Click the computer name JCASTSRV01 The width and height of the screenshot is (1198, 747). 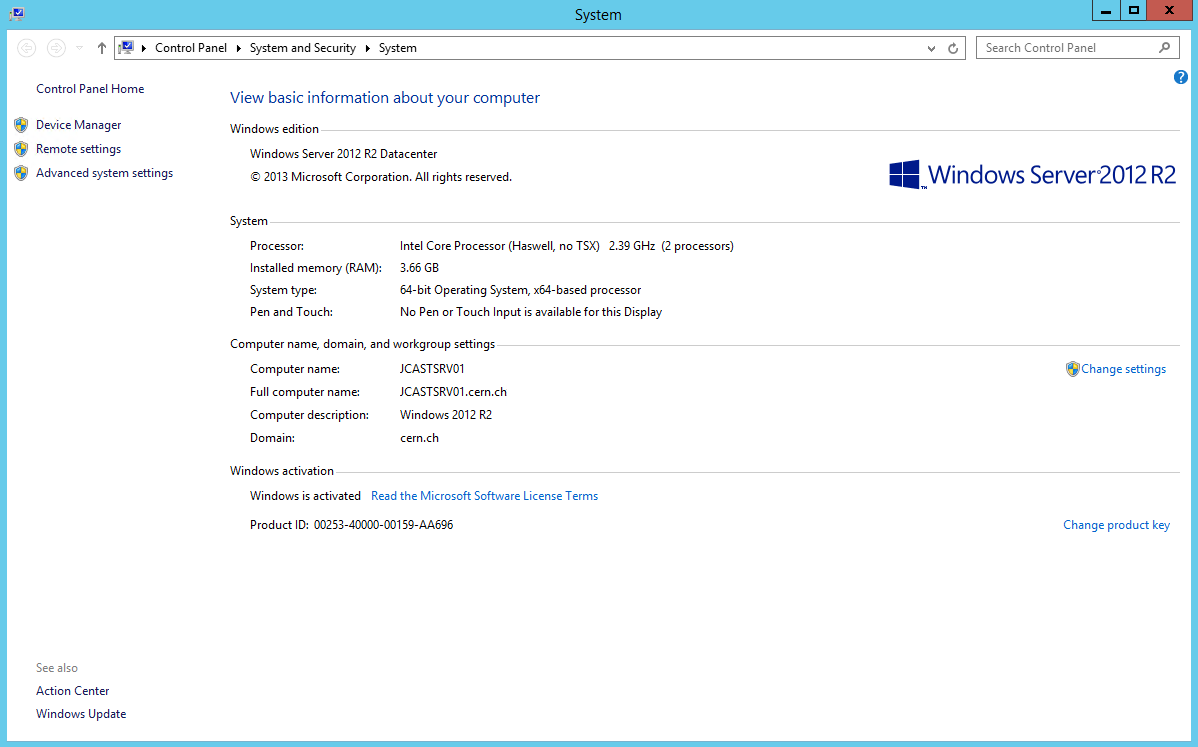click(x=432, y=369)
